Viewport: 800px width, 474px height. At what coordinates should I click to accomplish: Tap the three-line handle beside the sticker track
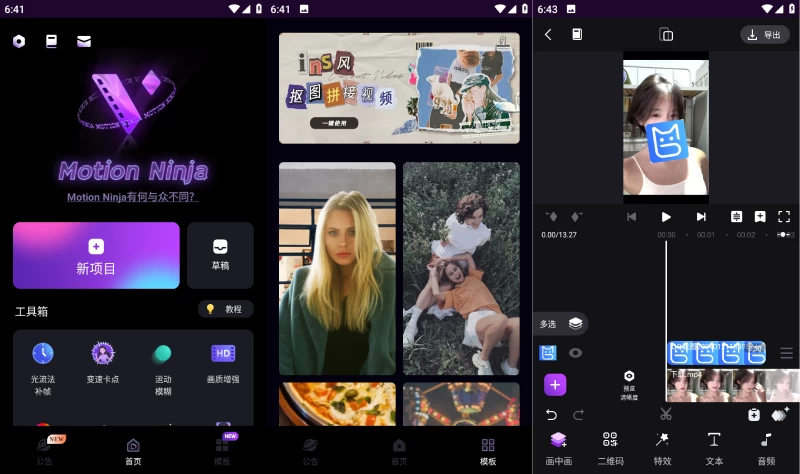[786, 353]
